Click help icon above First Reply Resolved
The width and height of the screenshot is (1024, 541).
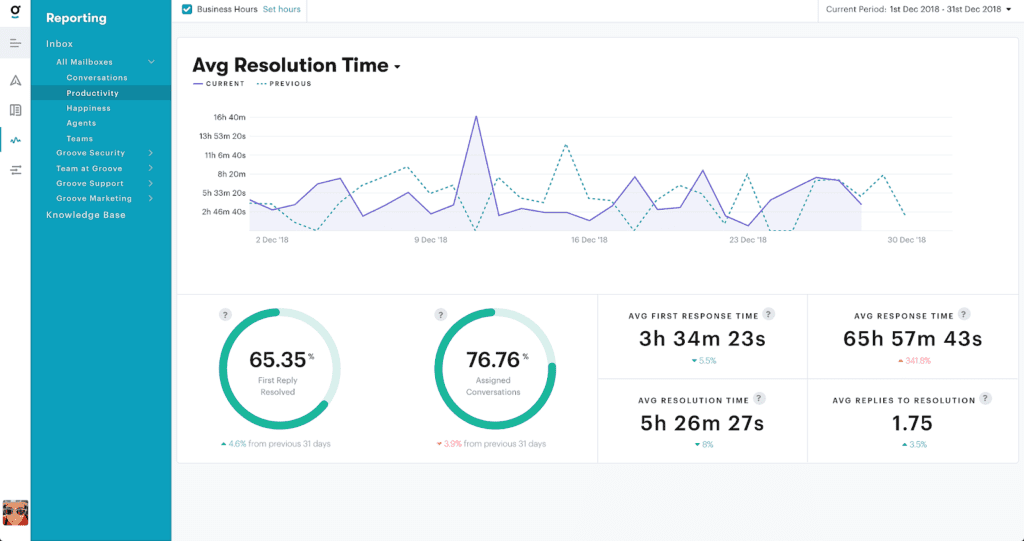point(224,315)
